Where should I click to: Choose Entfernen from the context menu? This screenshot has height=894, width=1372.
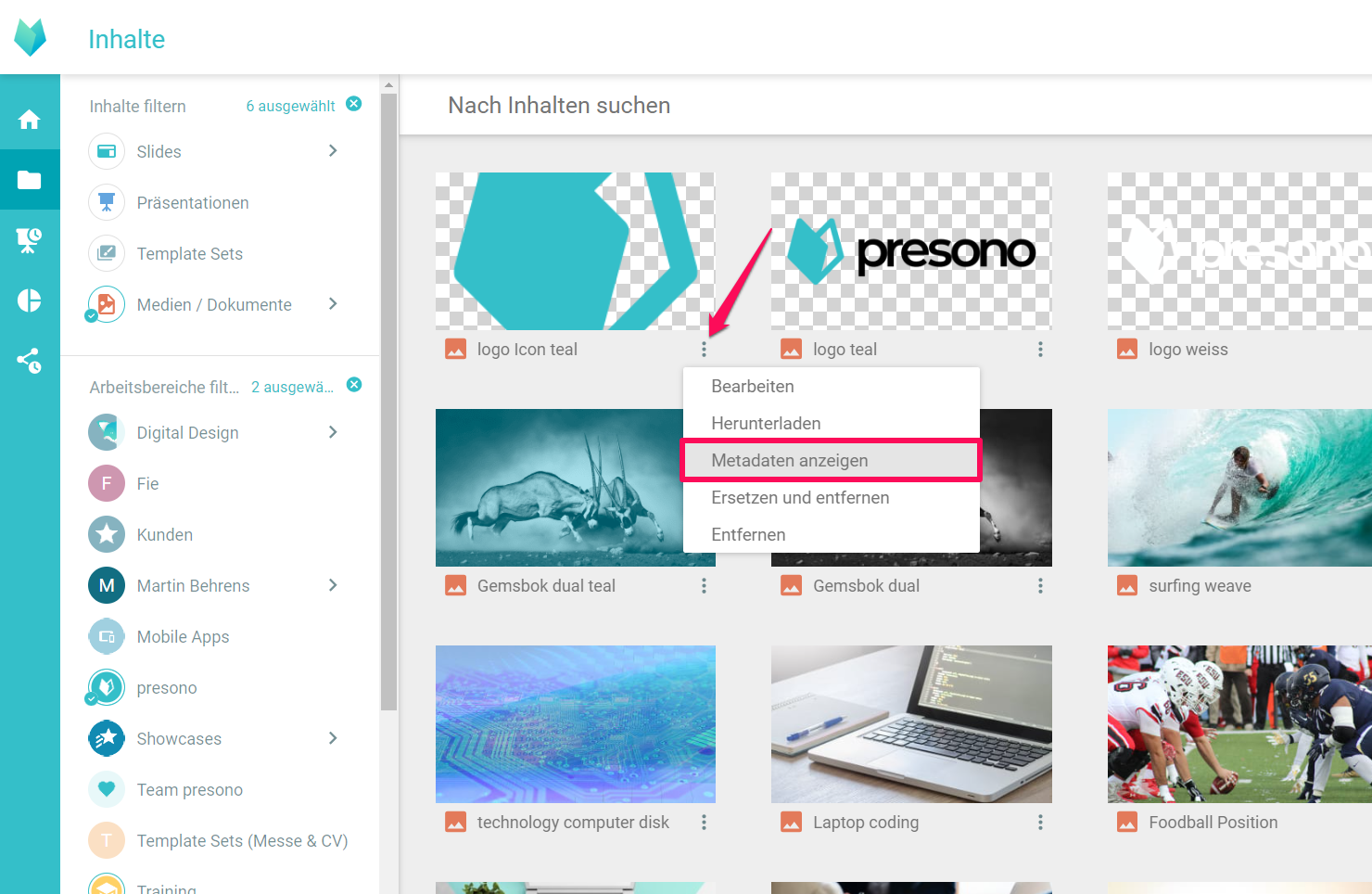click(x=832, y=534)
